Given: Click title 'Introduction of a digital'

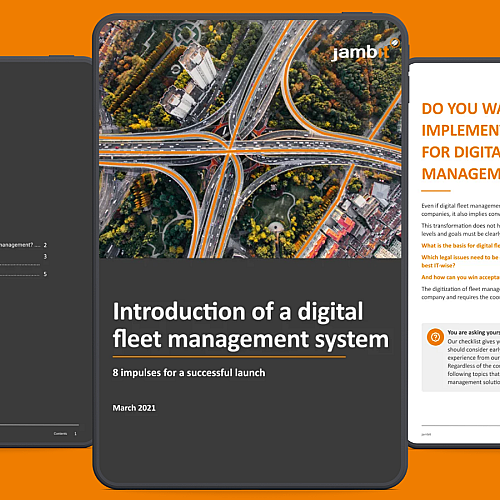Looking at the screenshot, I should click(x=238, y=311).
